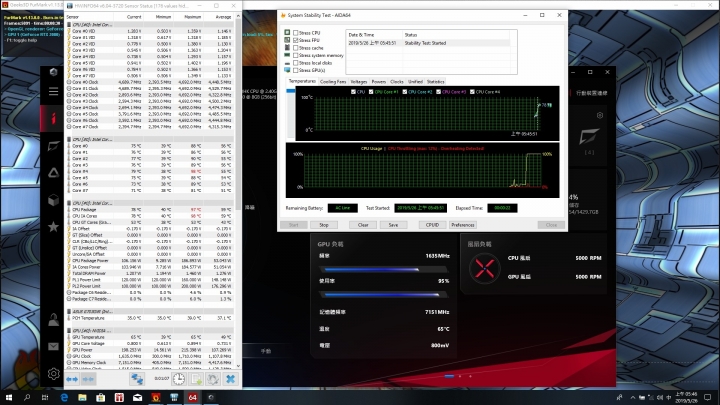Select the red info icon in ROG sidebar

tap(53, 118)
